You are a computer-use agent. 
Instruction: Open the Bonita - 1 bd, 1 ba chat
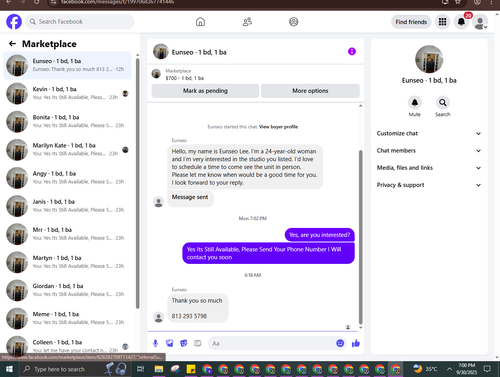click(67, 121)
